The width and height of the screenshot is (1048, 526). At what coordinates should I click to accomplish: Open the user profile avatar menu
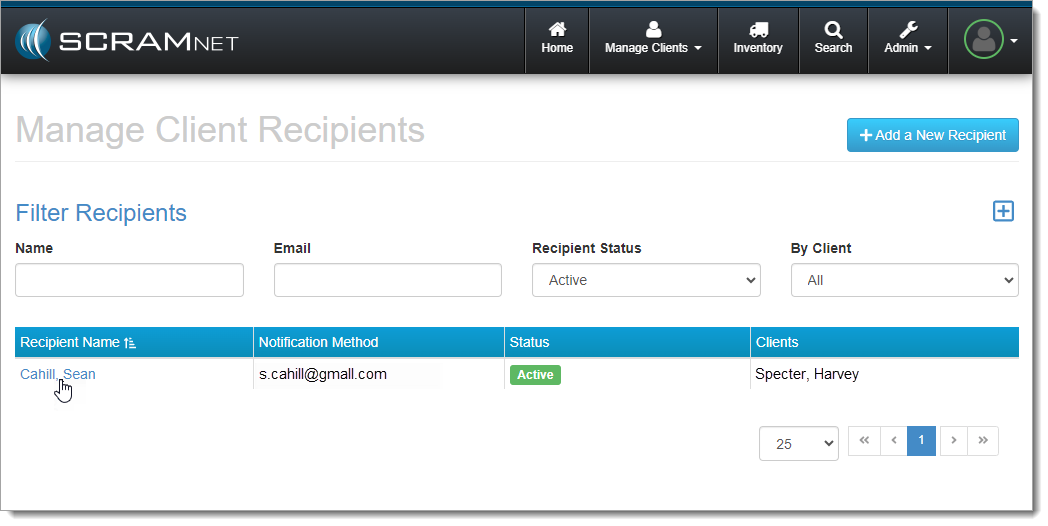click(x=990, y=40)
